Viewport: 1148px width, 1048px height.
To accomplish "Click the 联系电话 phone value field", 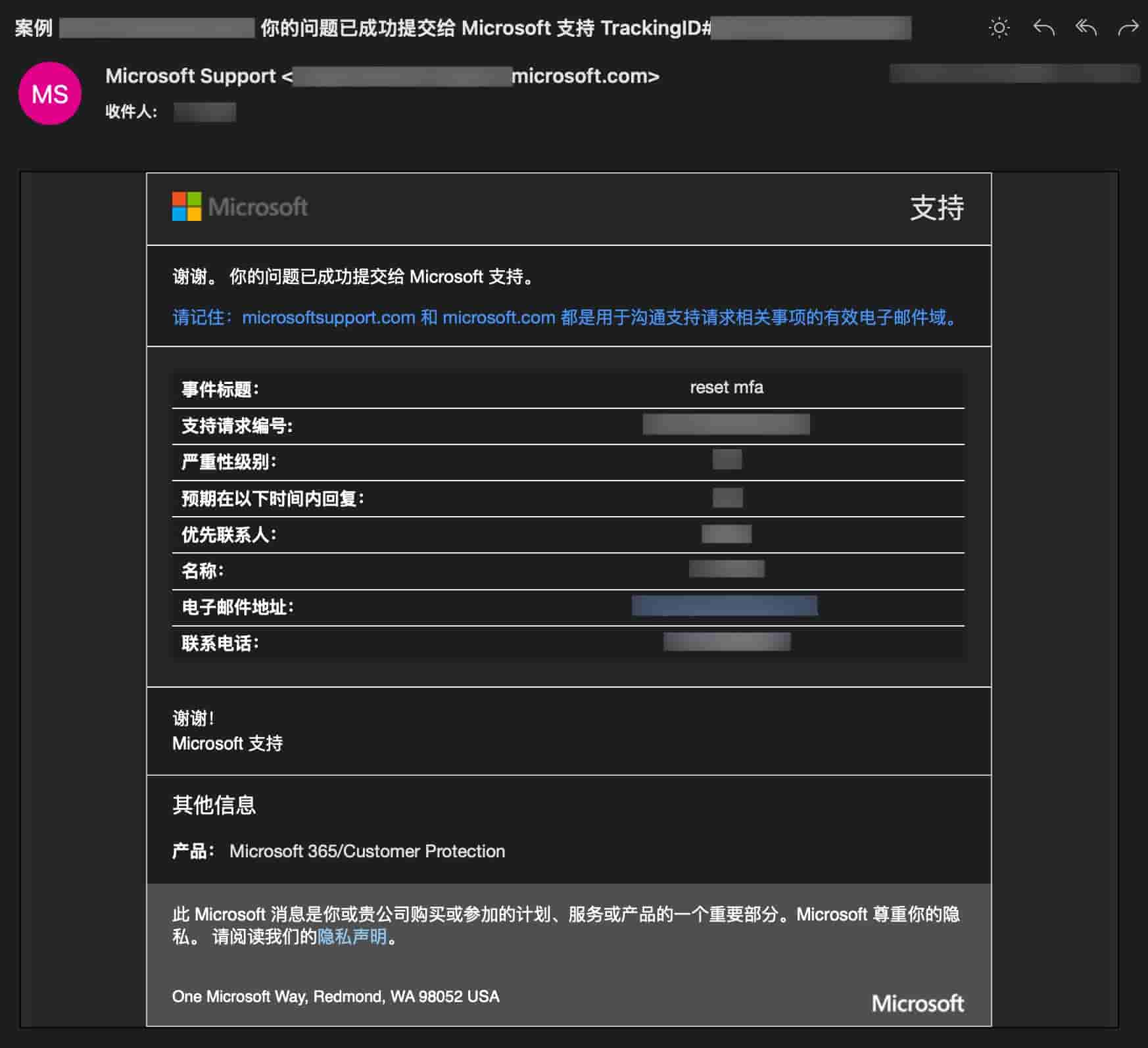I will 727,641.
